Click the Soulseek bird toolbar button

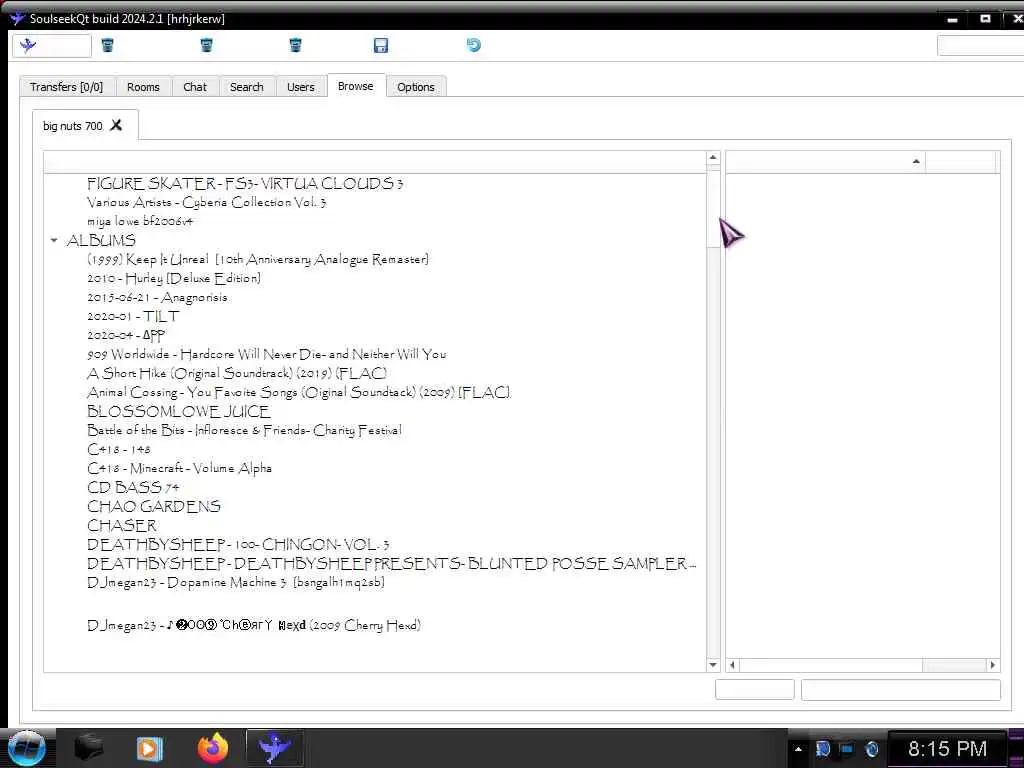(52, 46)
